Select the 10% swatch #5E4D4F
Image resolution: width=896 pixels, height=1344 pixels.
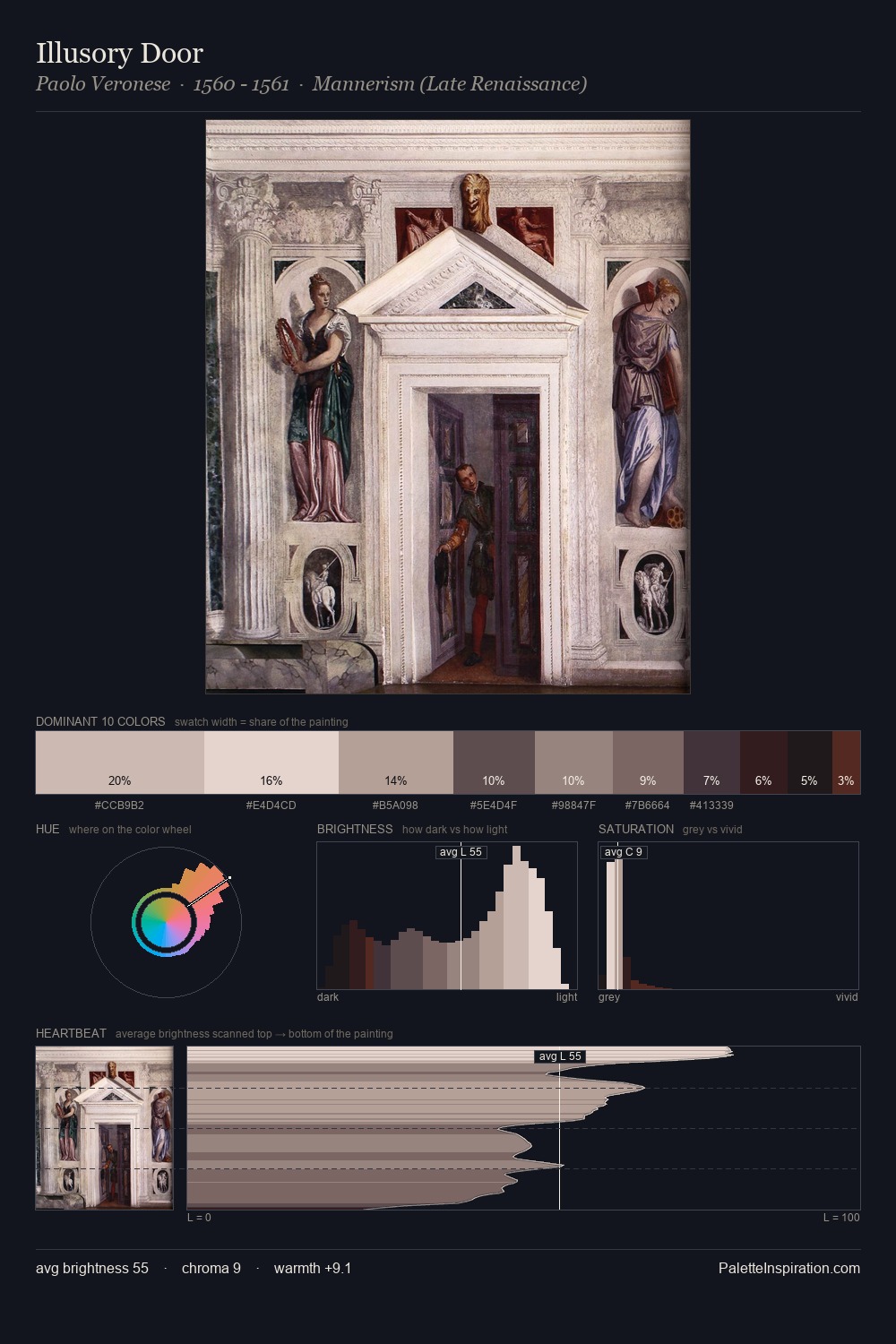pos(494,762)
